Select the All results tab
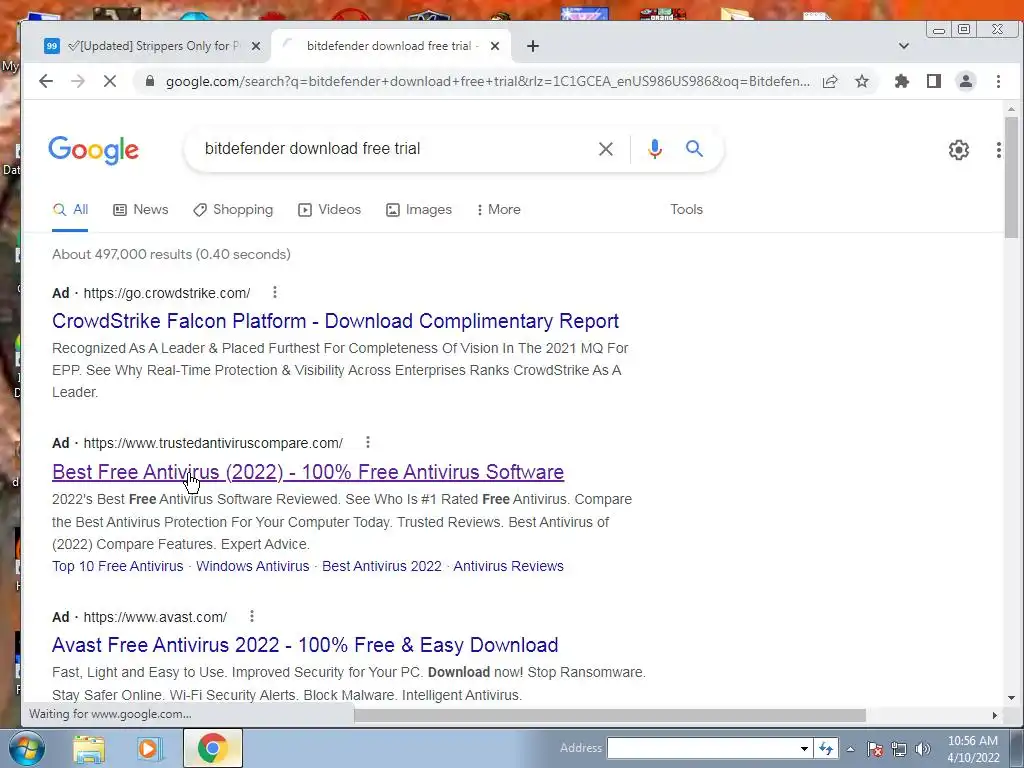Screen dimensions: 1024x768 (71, 210)
